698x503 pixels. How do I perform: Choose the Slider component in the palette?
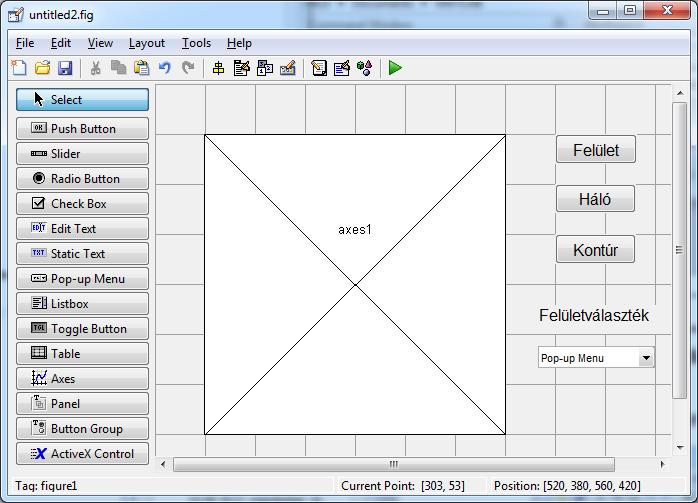pyautogui.click(x=82, y=154)
